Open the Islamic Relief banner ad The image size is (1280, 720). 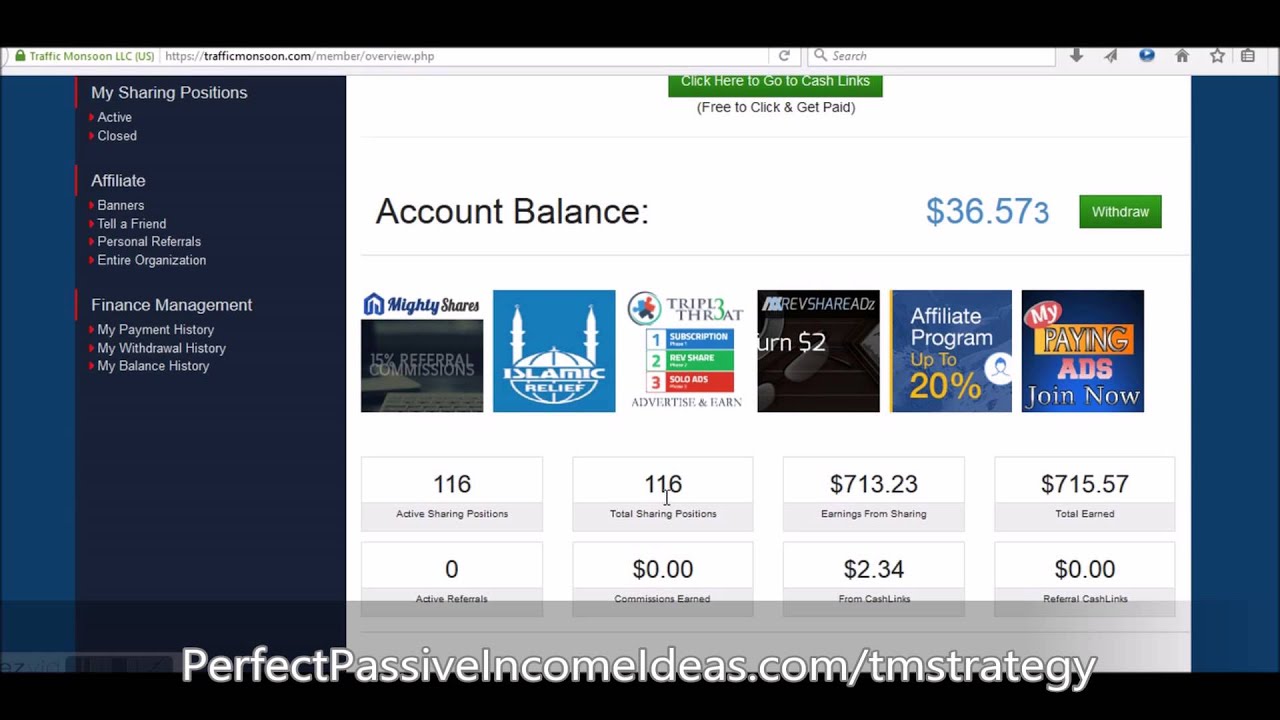[x=554, y=351]
